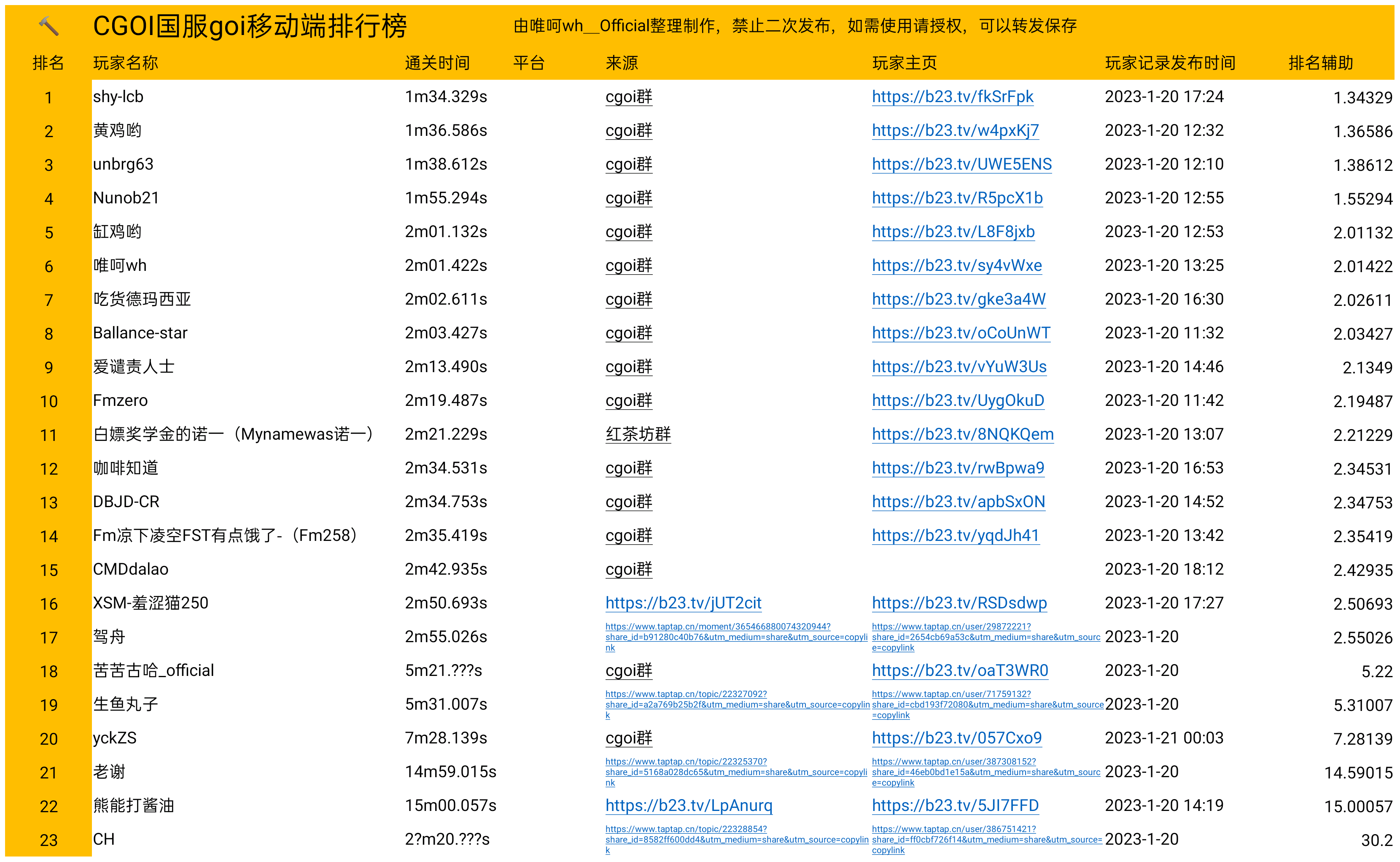Open link https://b23.tv/RSDsdwp
This screenshot has width=1400, height=862.
coord(959,603)
